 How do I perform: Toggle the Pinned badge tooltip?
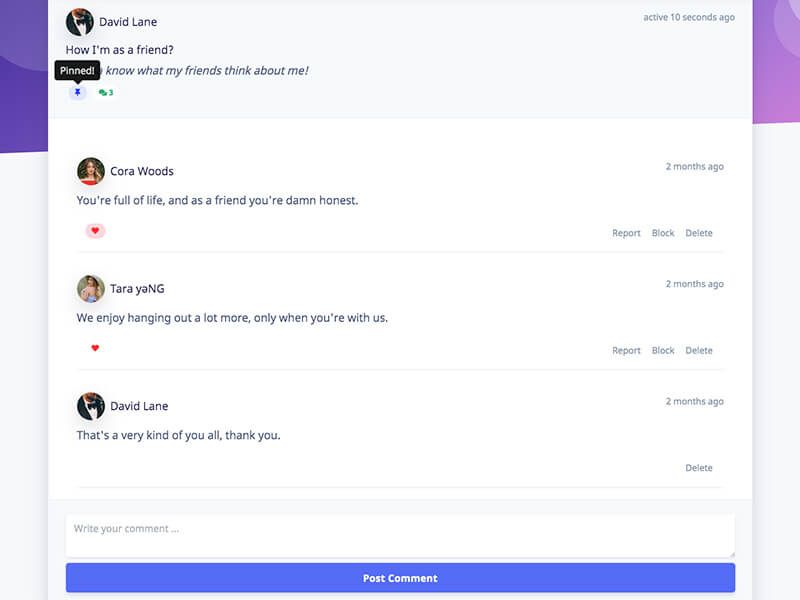tap(78, 70)
